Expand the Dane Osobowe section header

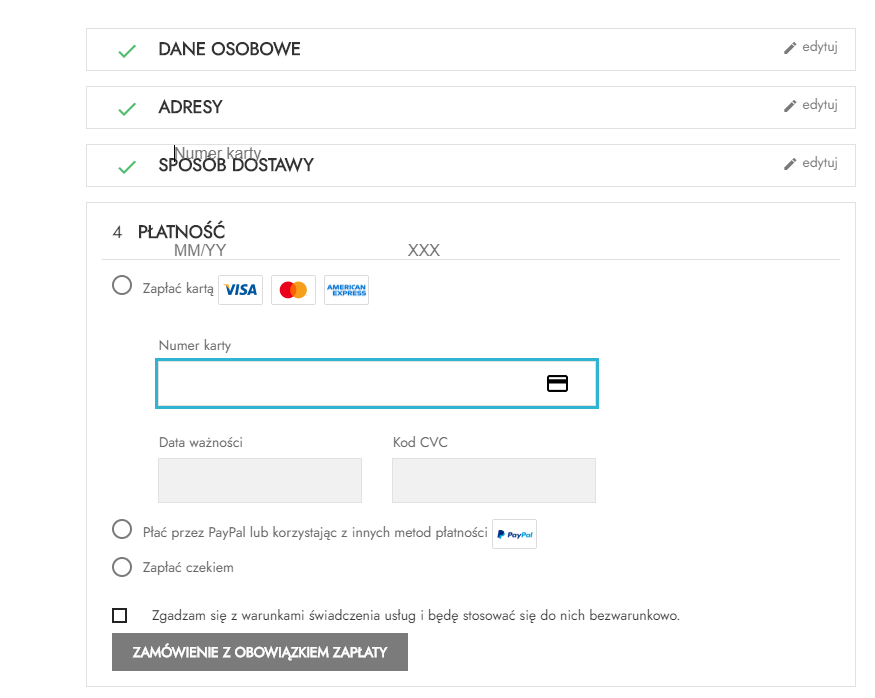click(x=229, y=49)
